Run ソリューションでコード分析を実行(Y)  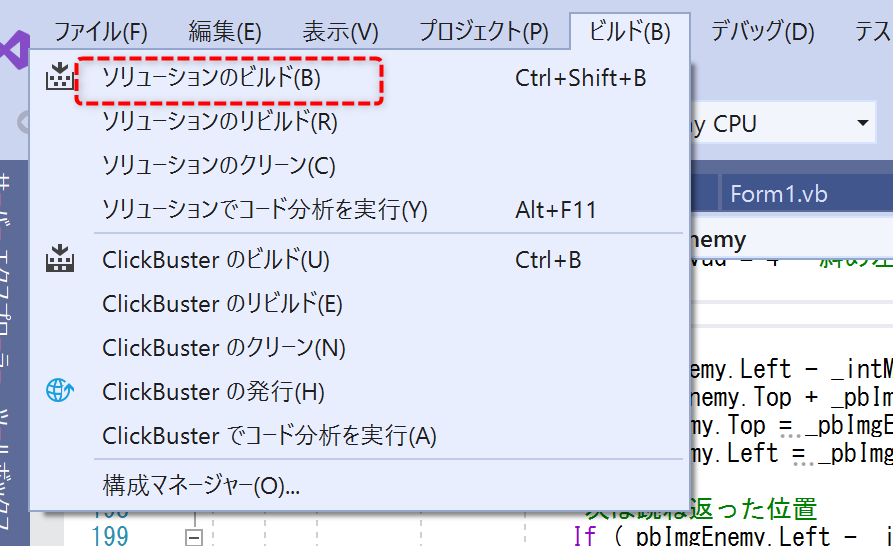point(359,210)
